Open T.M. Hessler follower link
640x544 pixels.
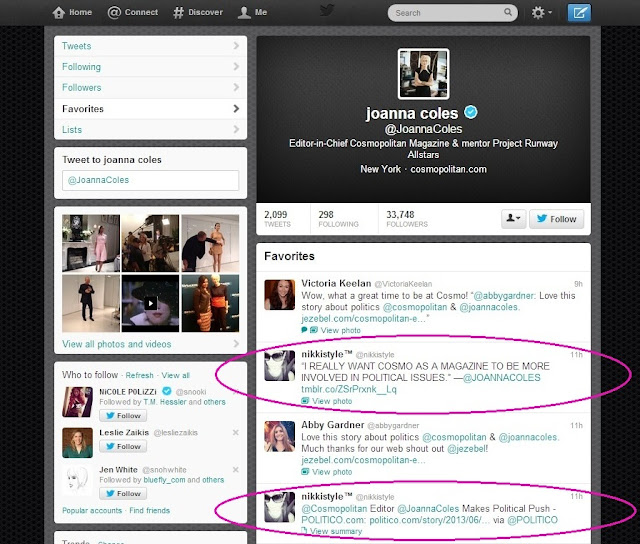click(165, 402)
